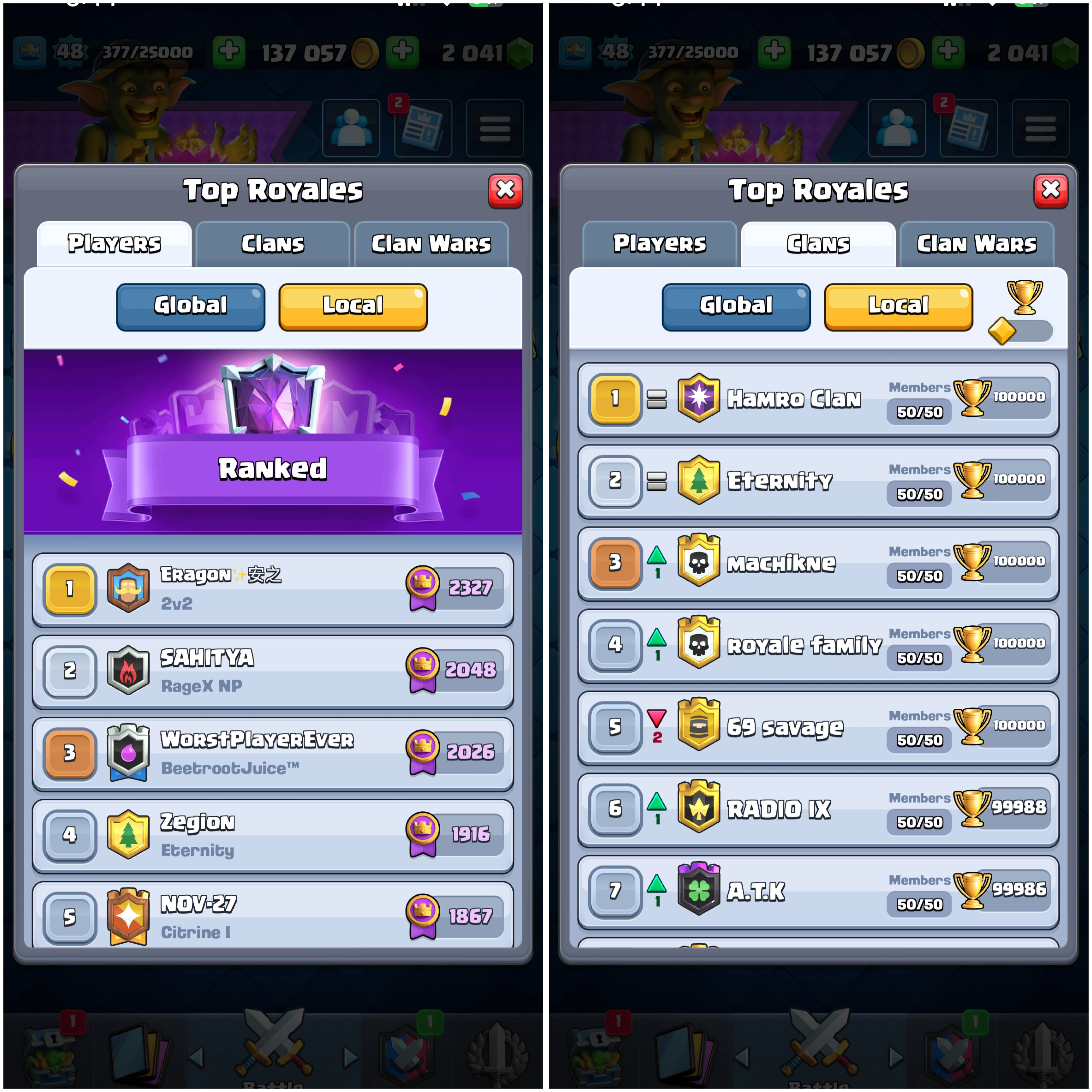Select Local filter in Players tab
Image resolution: width=1092 pixels, height=1092 pixels.
[x=353, y=306]
